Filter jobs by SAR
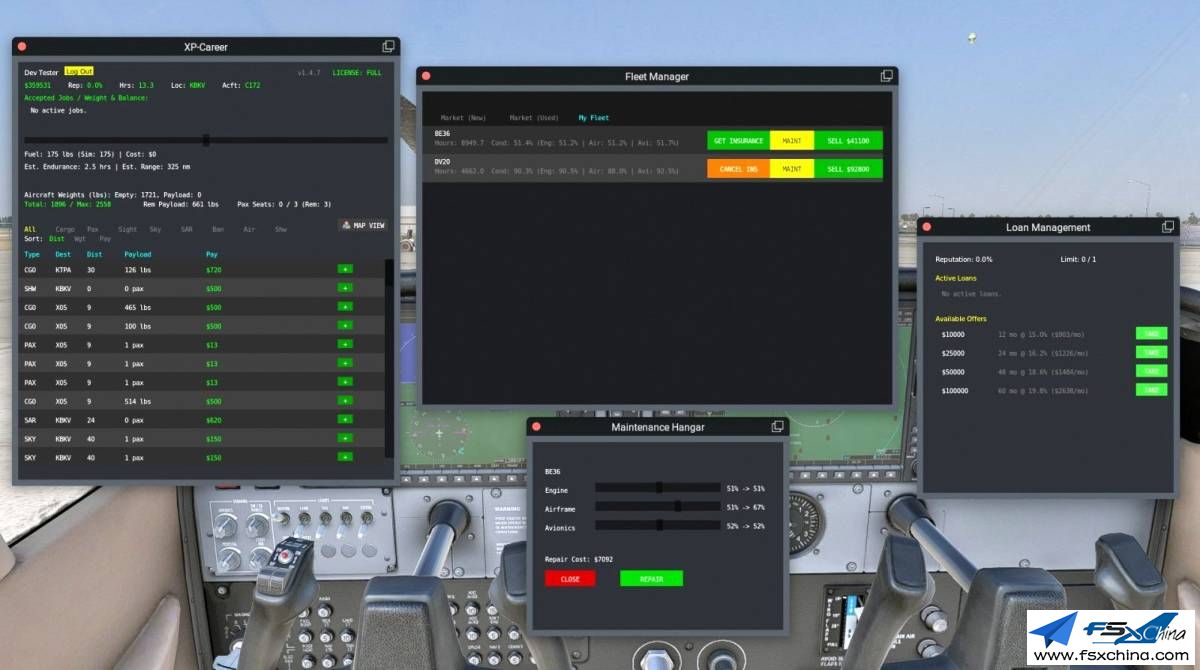 [187, 229]
